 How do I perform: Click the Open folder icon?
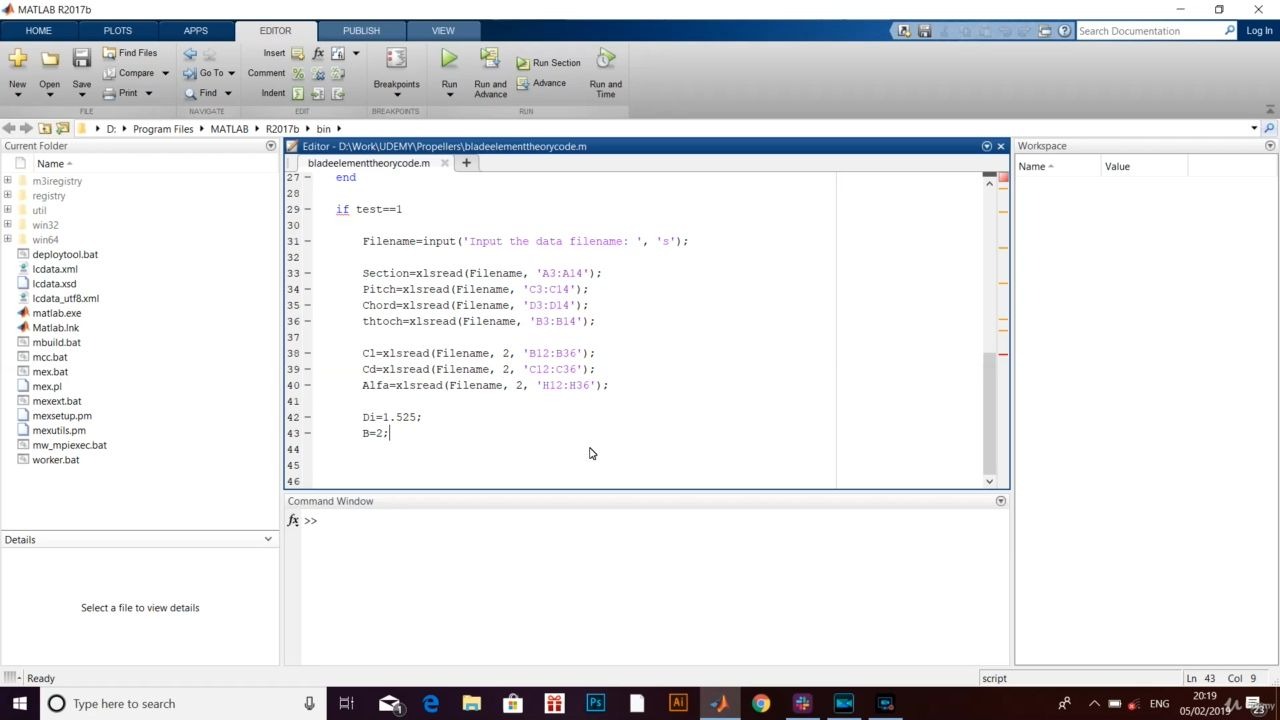coord(49,59)
